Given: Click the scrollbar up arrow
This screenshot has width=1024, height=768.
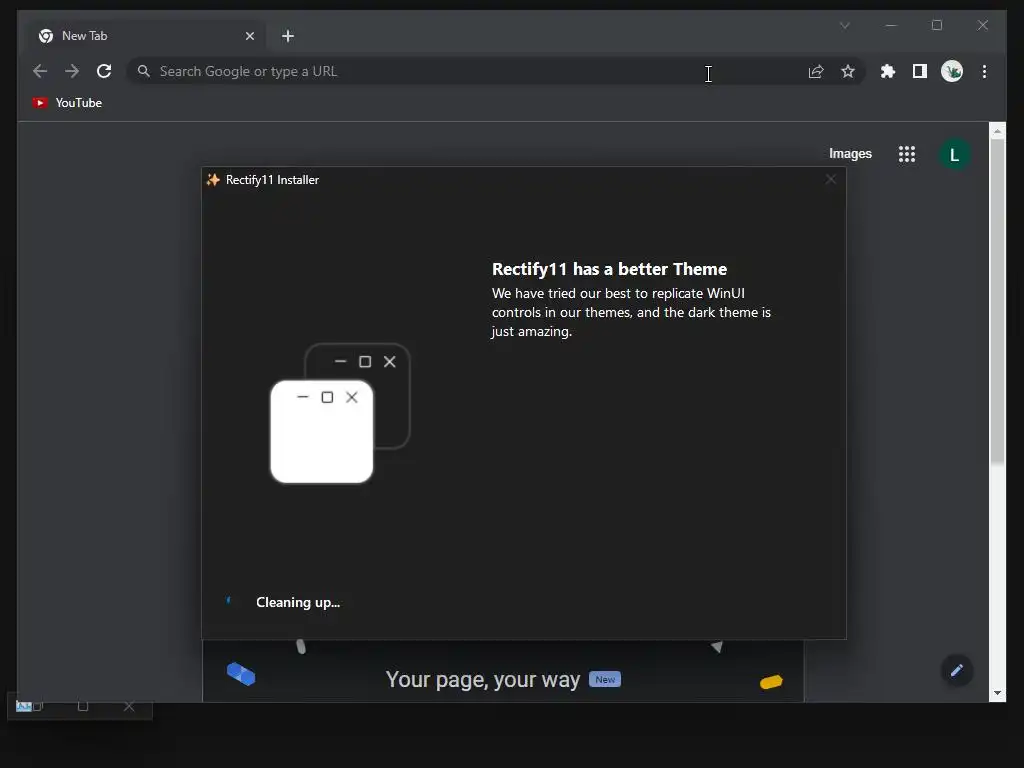Looking at the screenshot, I should (997, 131).
